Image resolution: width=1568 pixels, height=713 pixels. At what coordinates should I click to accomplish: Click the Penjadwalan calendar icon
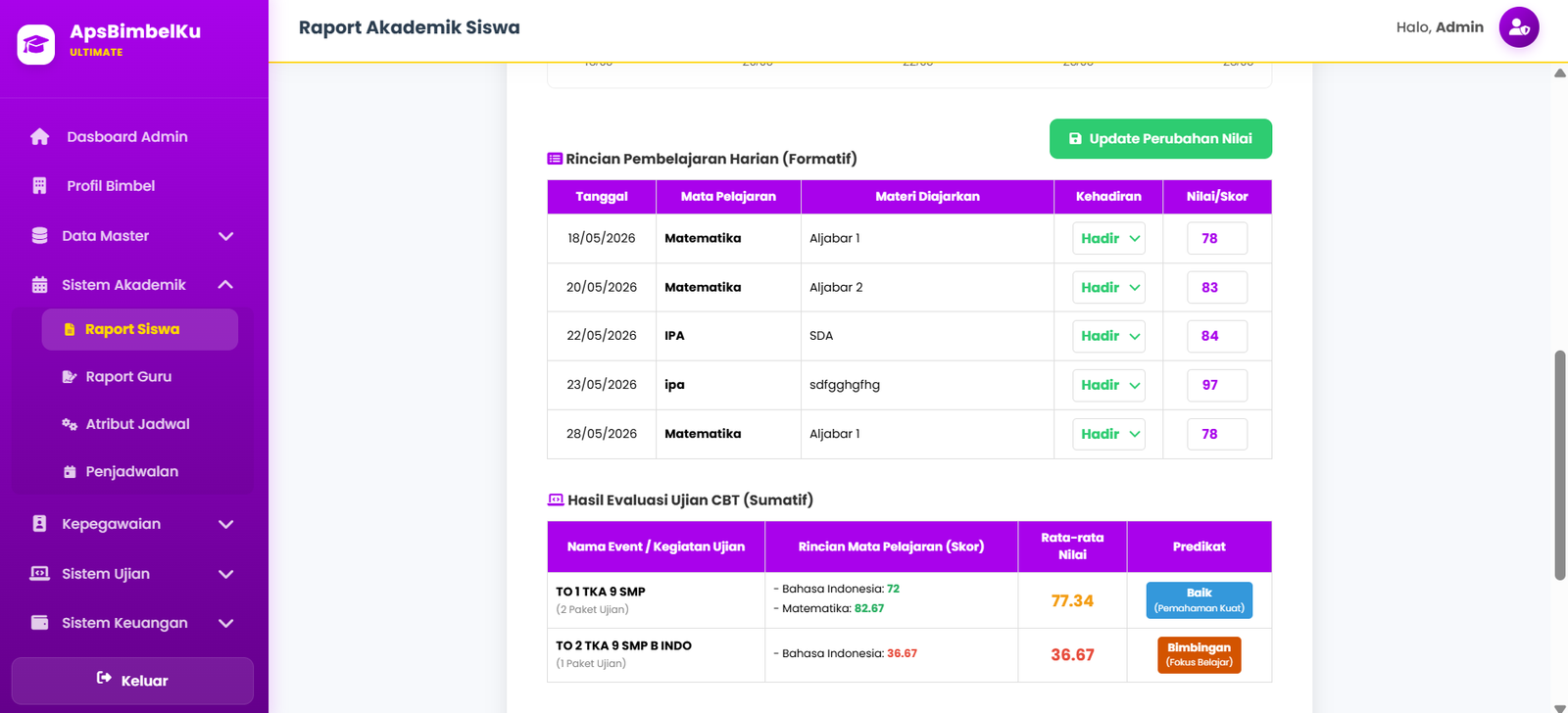pyautogui.click(x=69, y=472)
